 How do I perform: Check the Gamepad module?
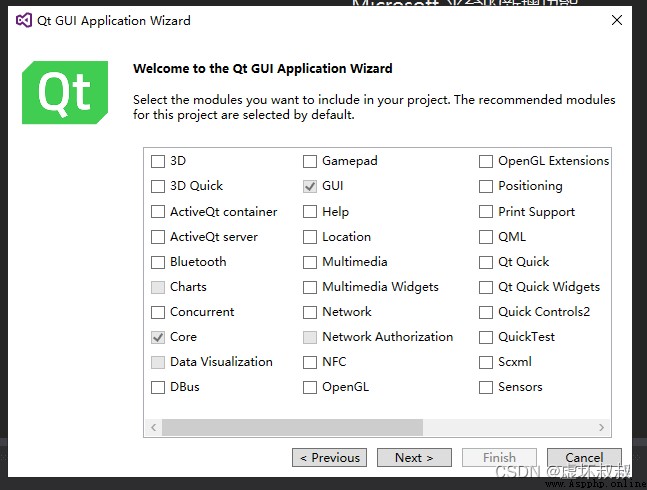tap(310, 161)
